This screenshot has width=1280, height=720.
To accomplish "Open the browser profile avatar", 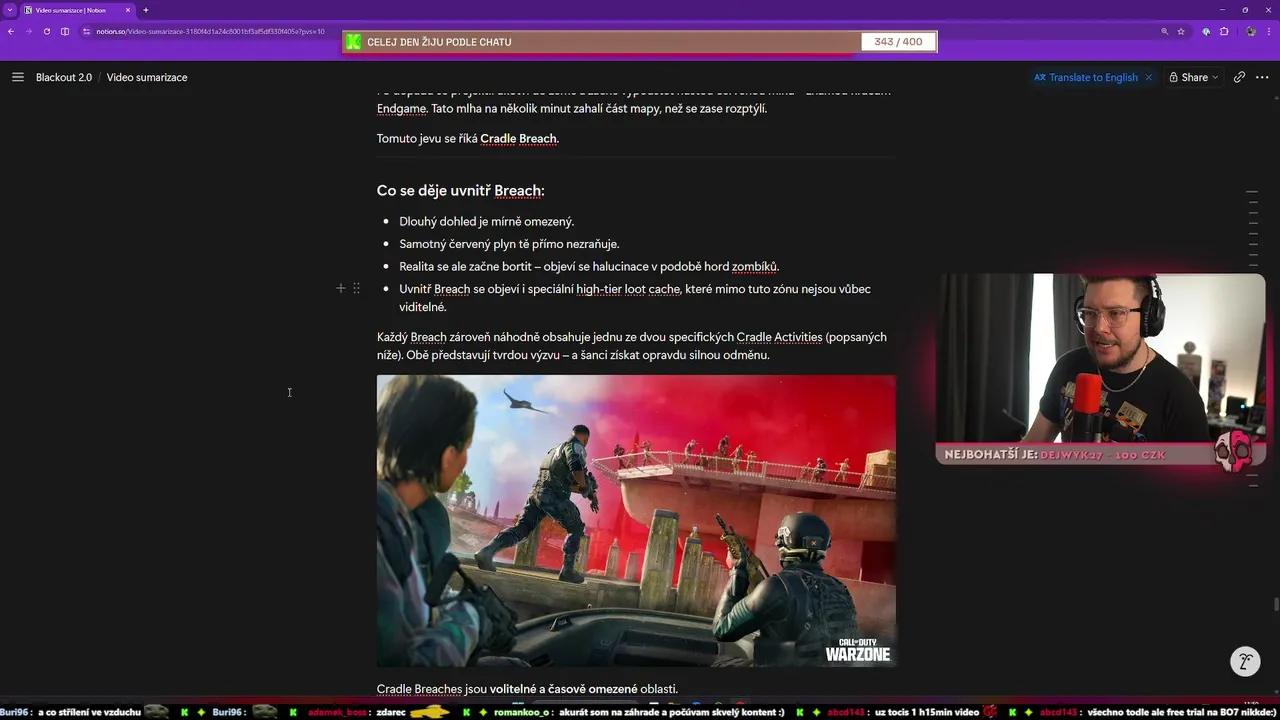I will [1251, 31].
